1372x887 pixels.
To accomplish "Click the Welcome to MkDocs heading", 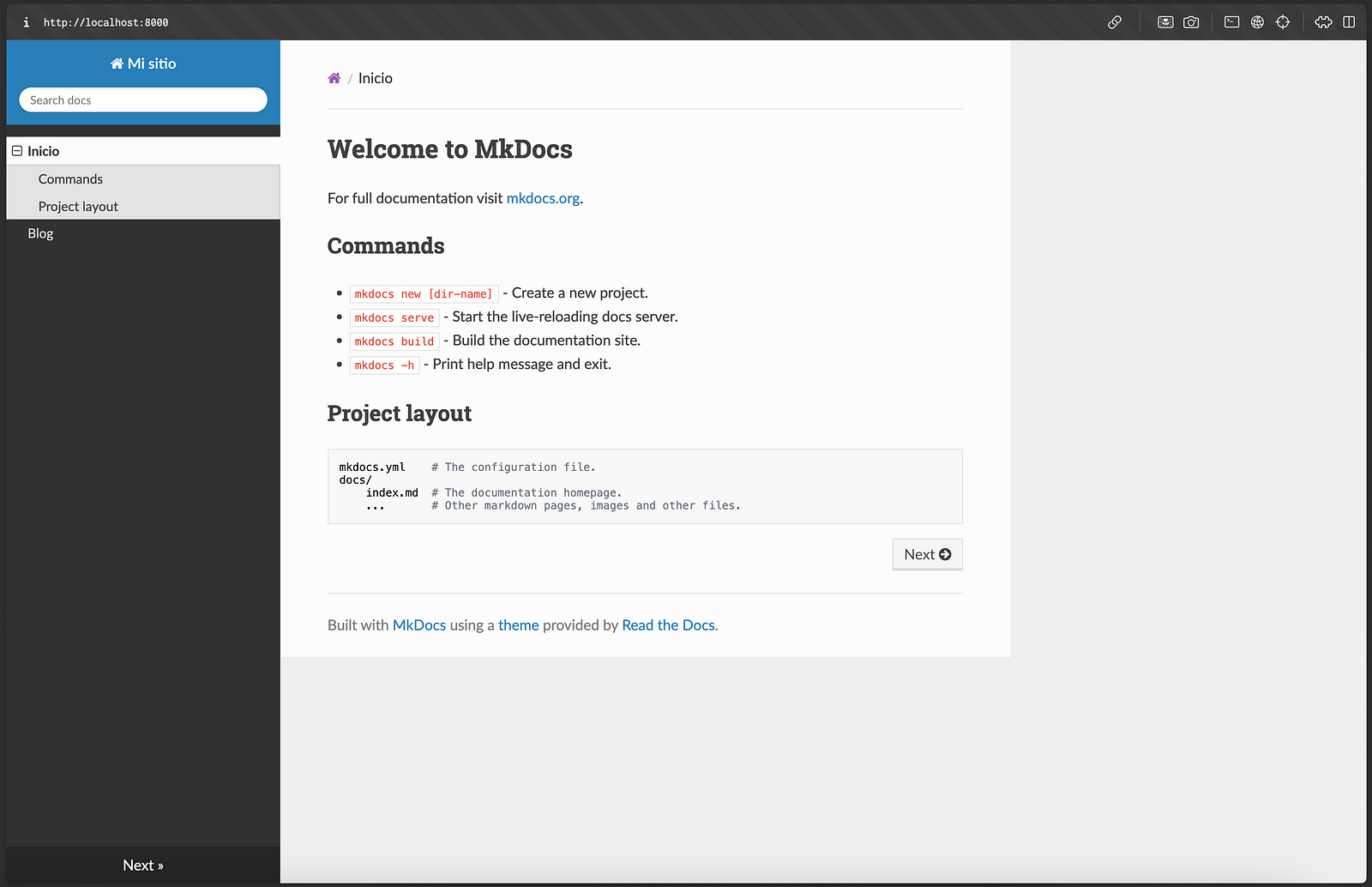I will click(450, 149).
